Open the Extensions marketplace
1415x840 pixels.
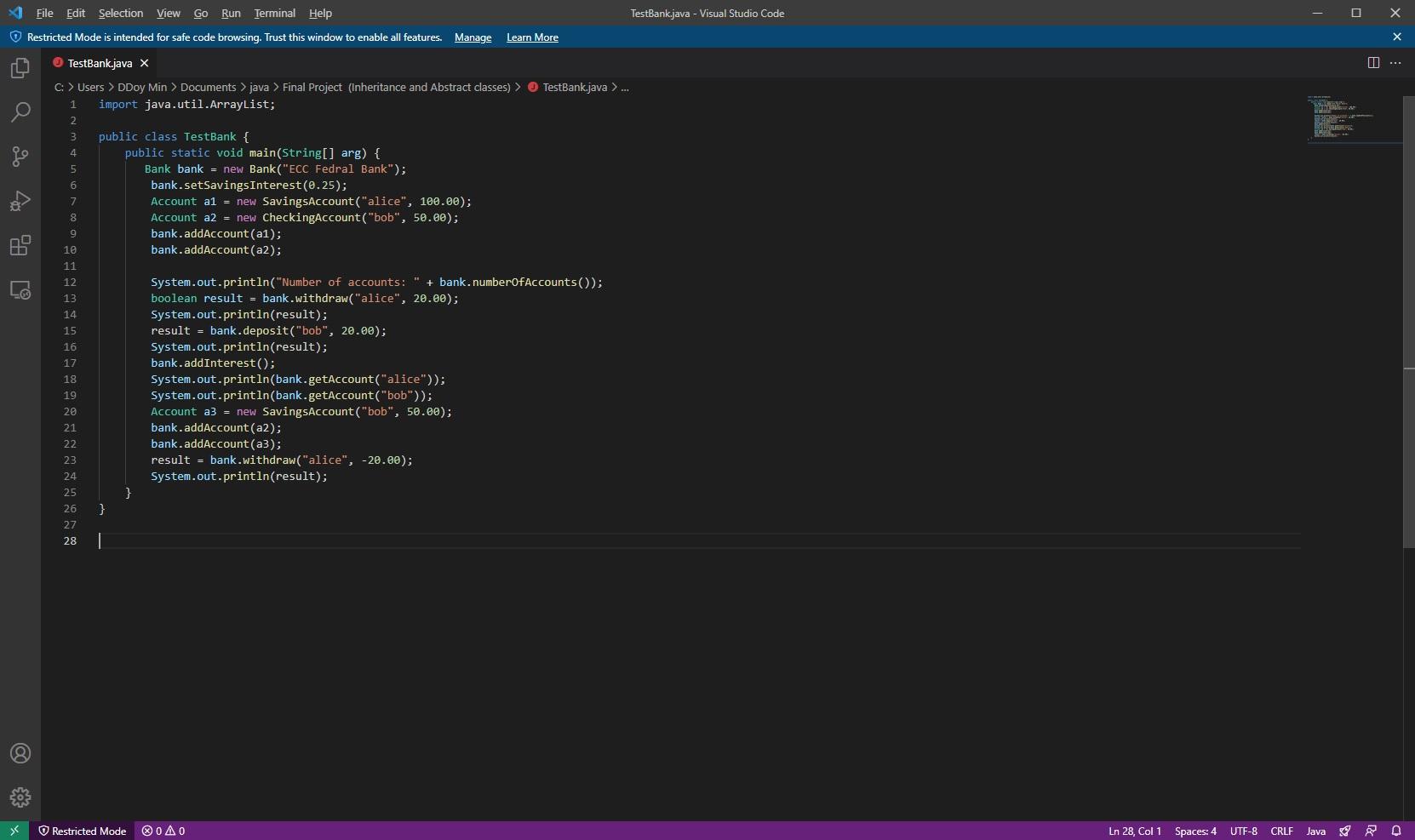coord(20,246)
